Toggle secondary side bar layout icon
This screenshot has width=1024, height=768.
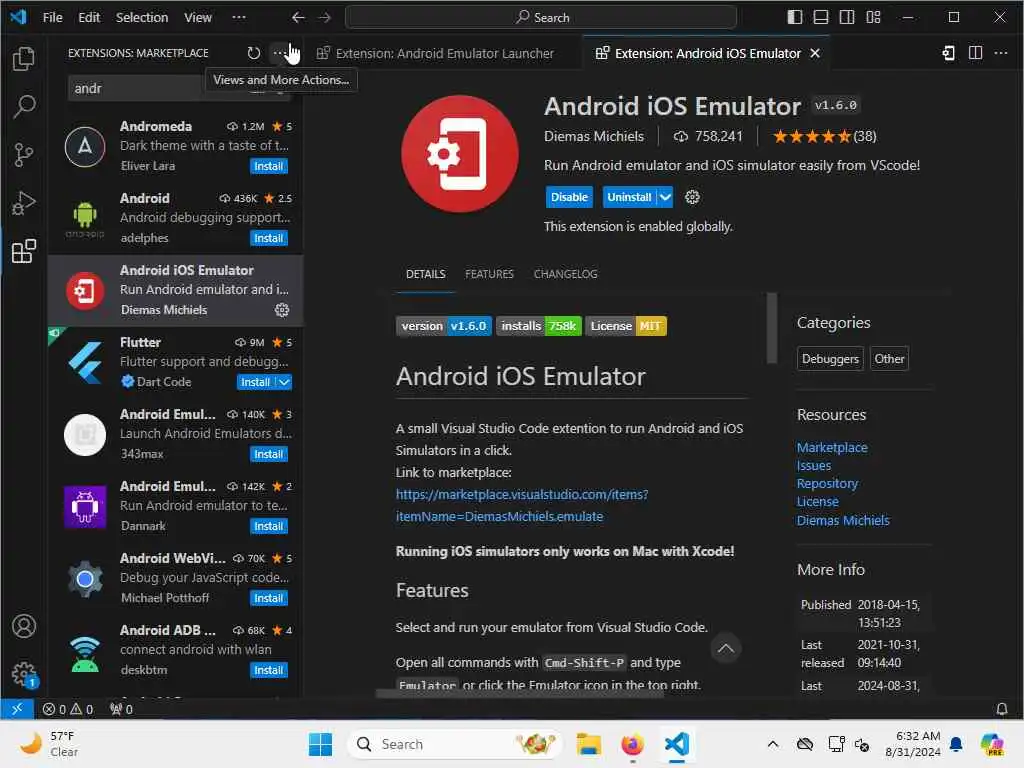(847, 17)
